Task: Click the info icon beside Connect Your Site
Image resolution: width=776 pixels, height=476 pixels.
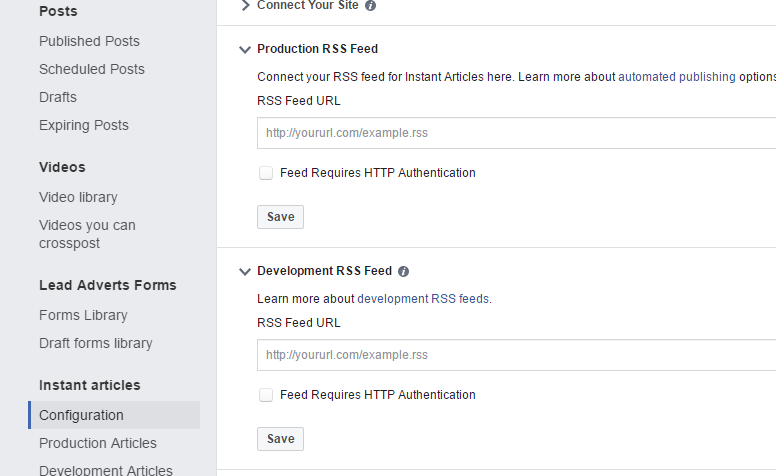Action: click(371, 5)
